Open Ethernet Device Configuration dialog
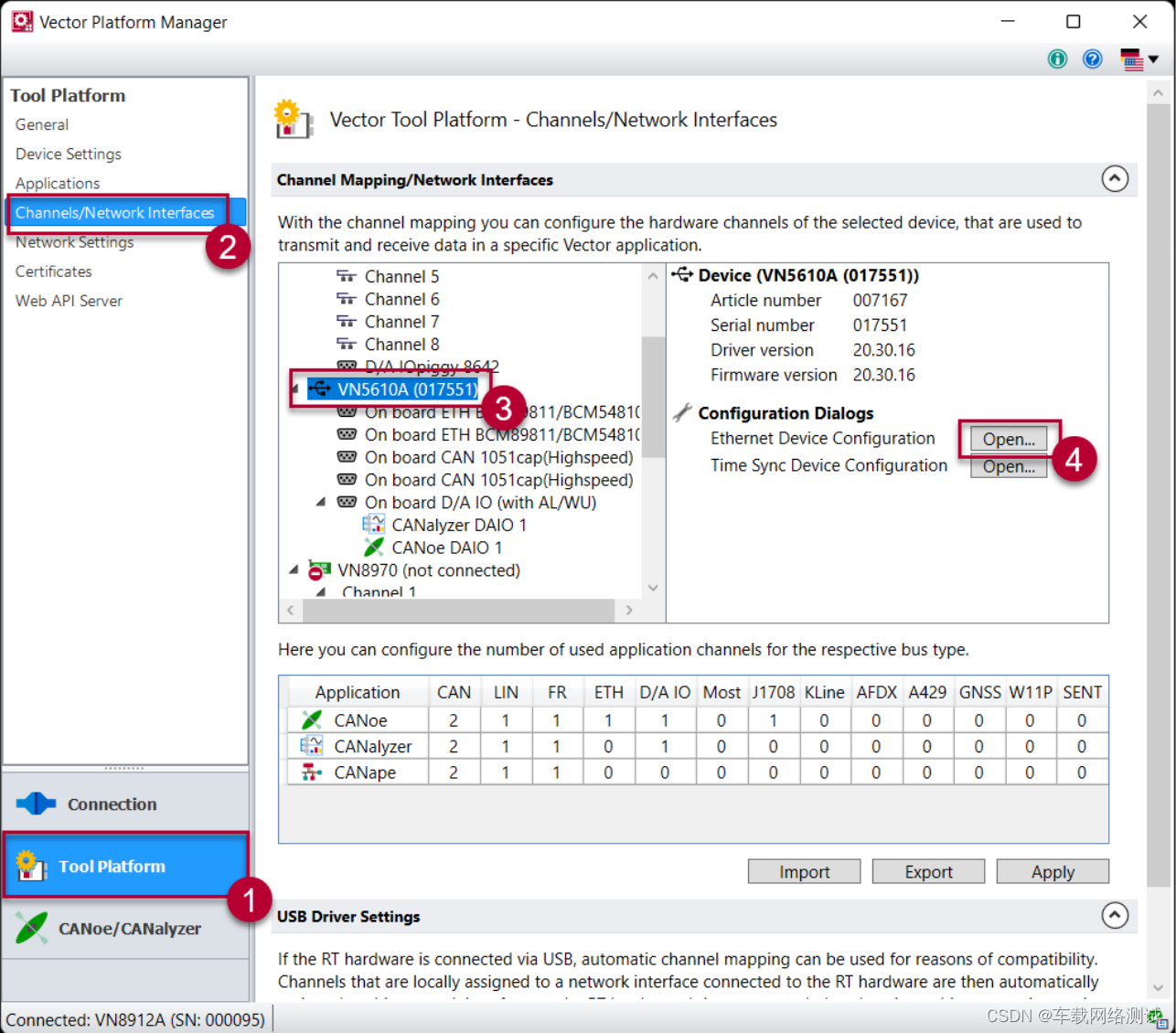Screen dimensions: 1176x1033 tap(1009, 439)
